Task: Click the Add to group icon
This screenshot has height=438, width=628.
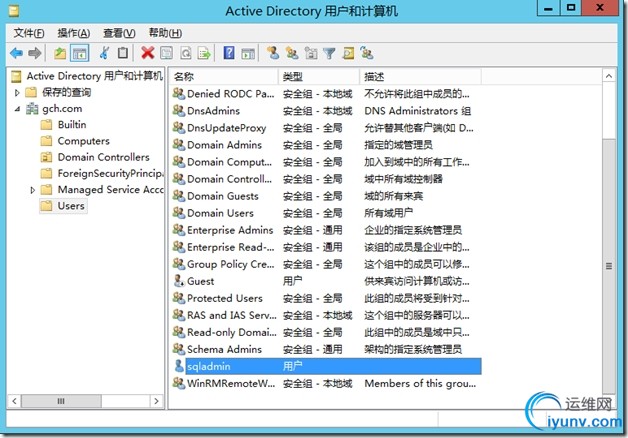Action: 367,53
